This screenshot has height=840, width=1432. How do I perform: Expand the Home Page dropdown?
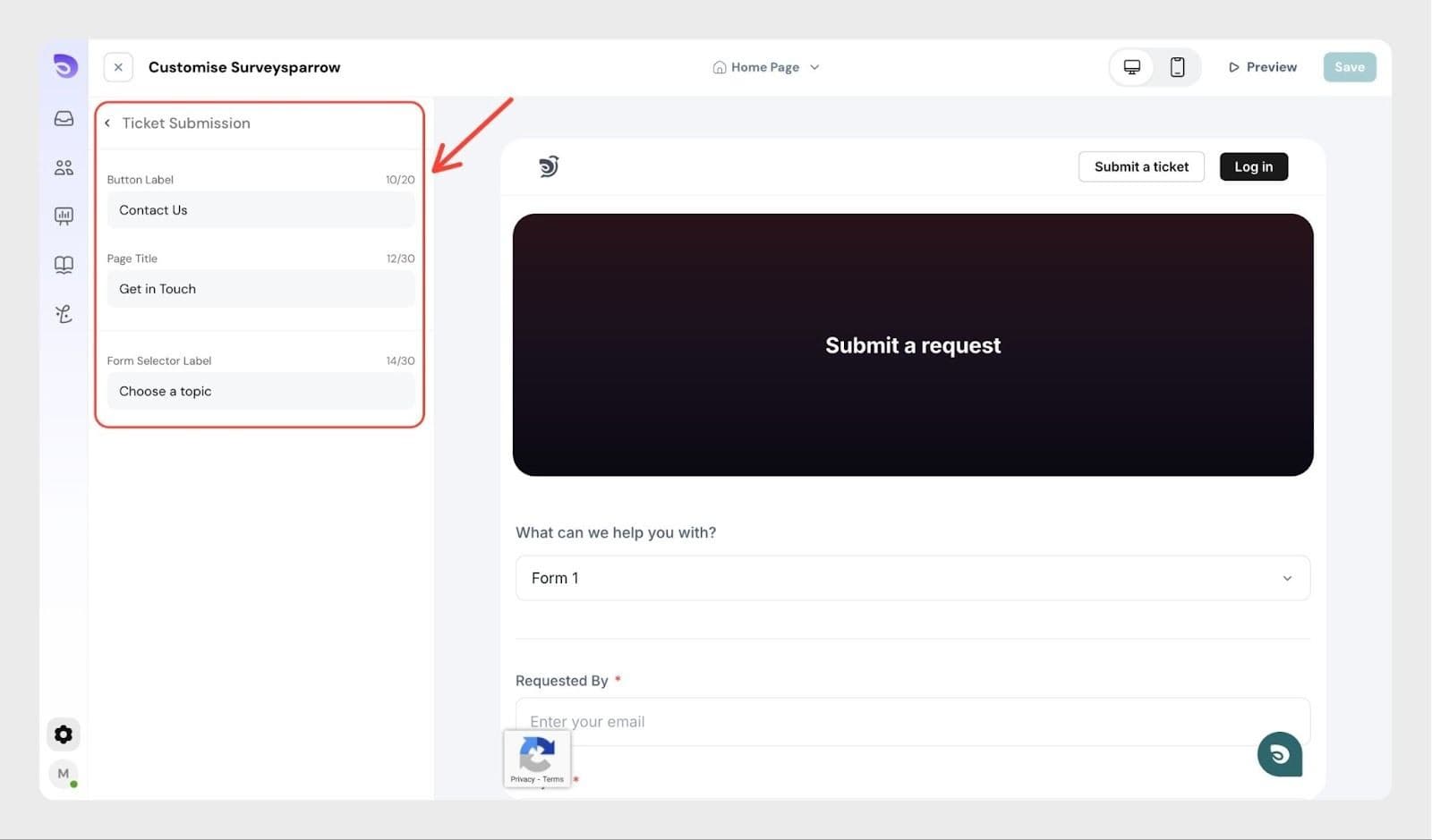point(766,67)
